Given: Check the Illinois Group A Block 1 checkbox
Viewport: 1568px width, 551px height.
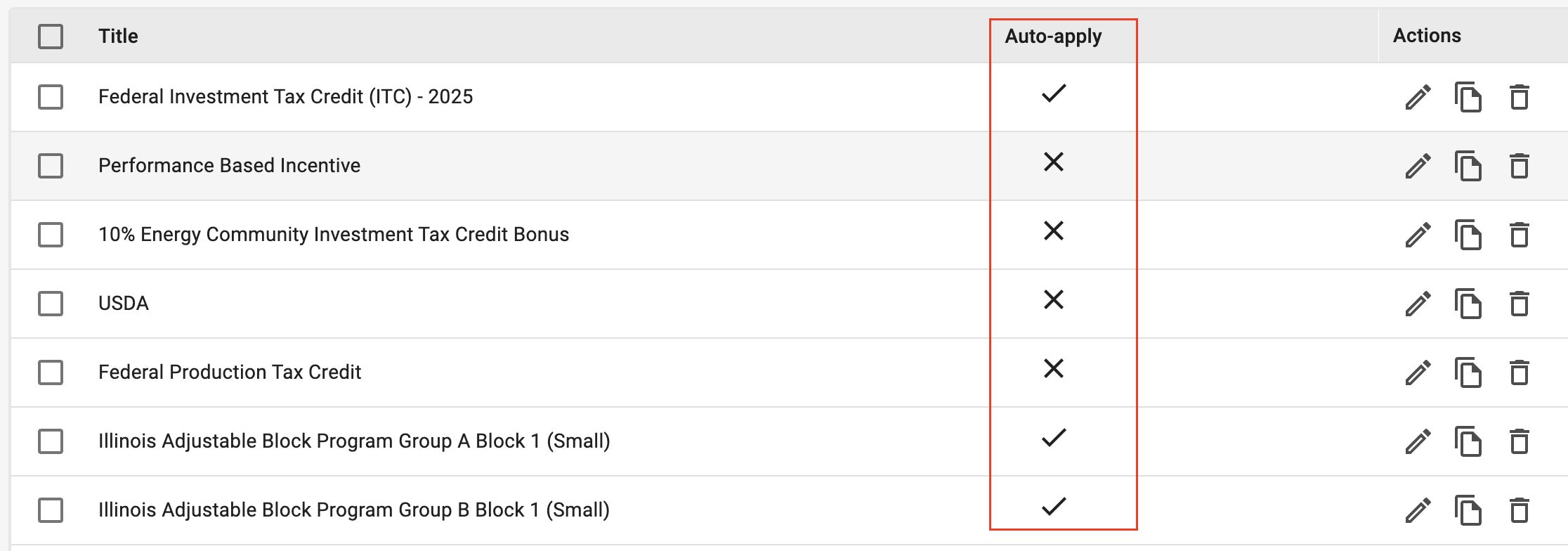Looking at the screenshot, I should 51,441.
